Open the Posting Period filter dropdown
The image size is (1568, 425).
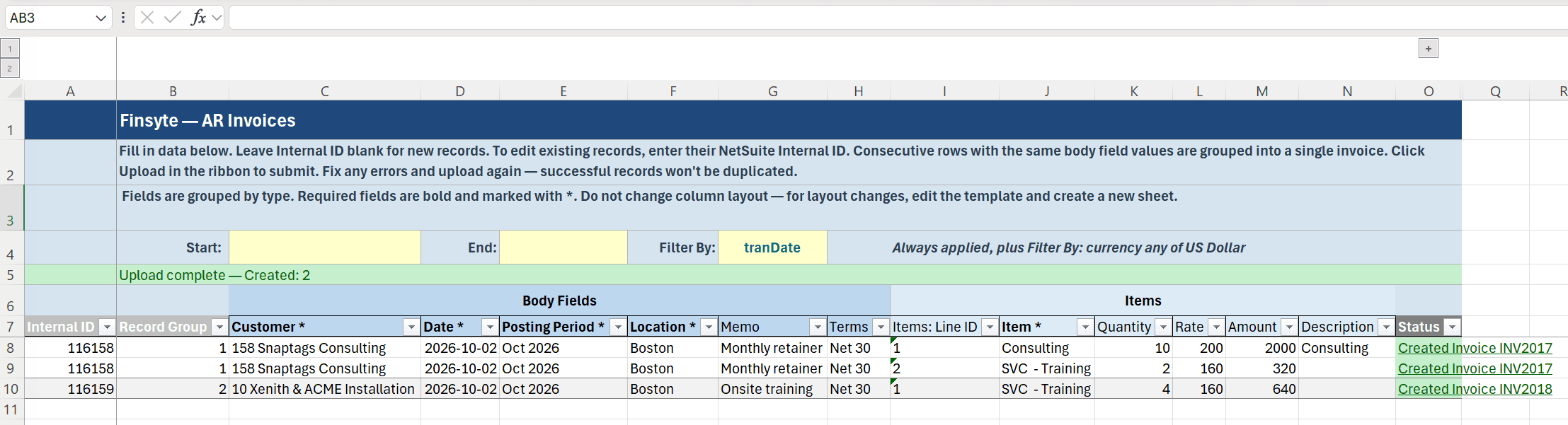pyautogui.click(x=618, y=327)
